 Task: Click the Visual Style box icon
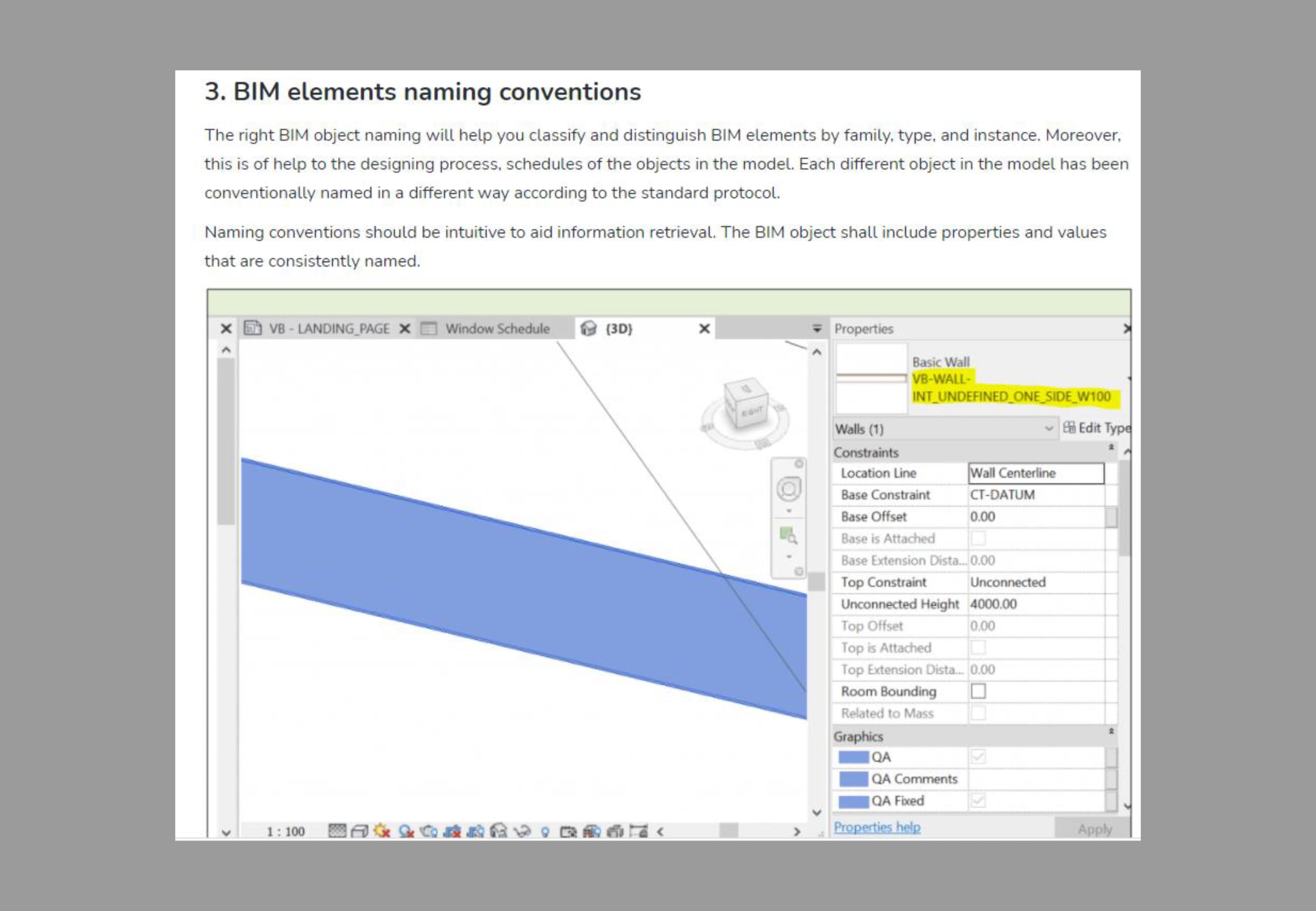360,832
